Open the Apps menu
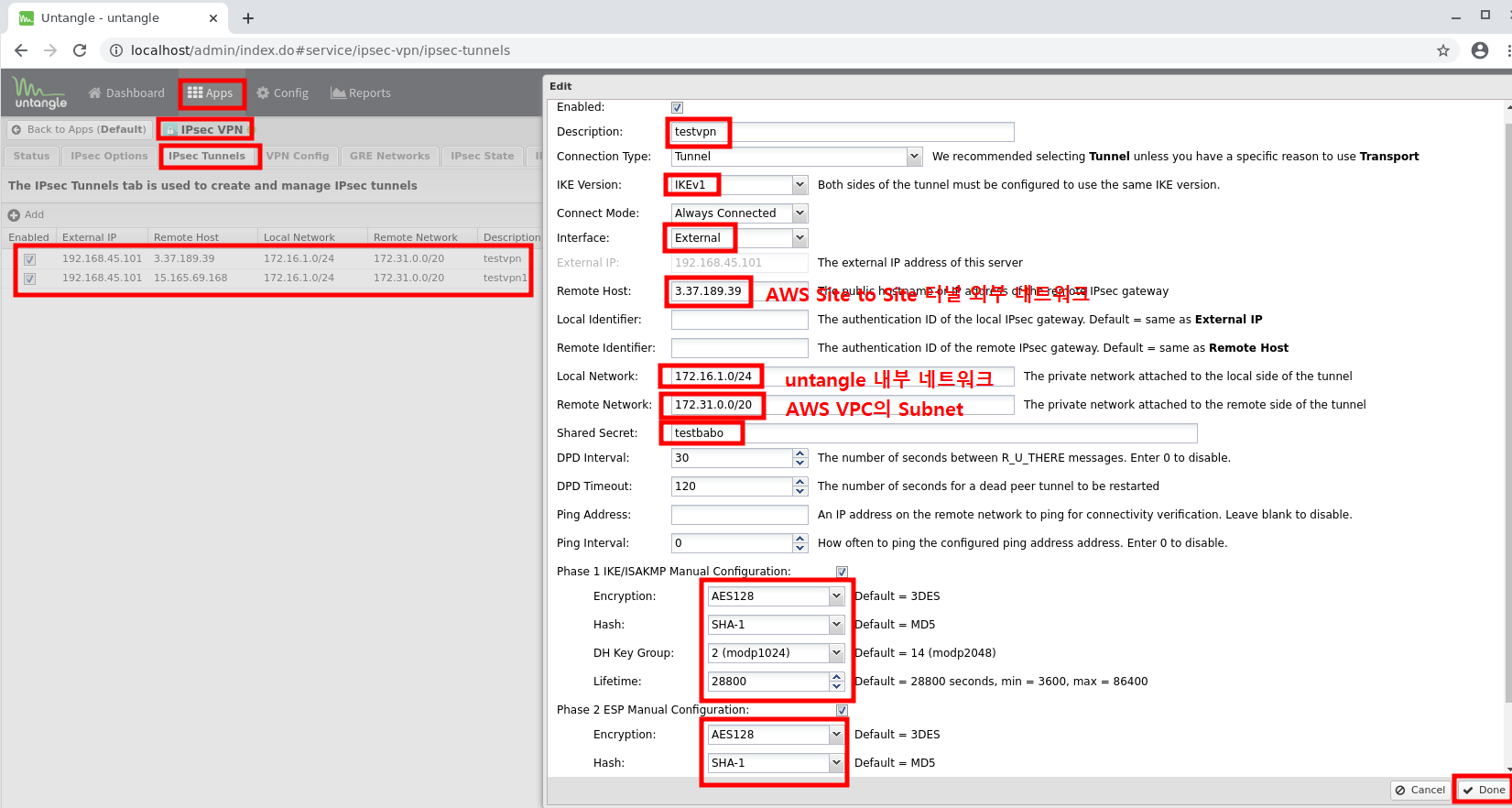Screen dimensions: 1512x808 point(211,93)
